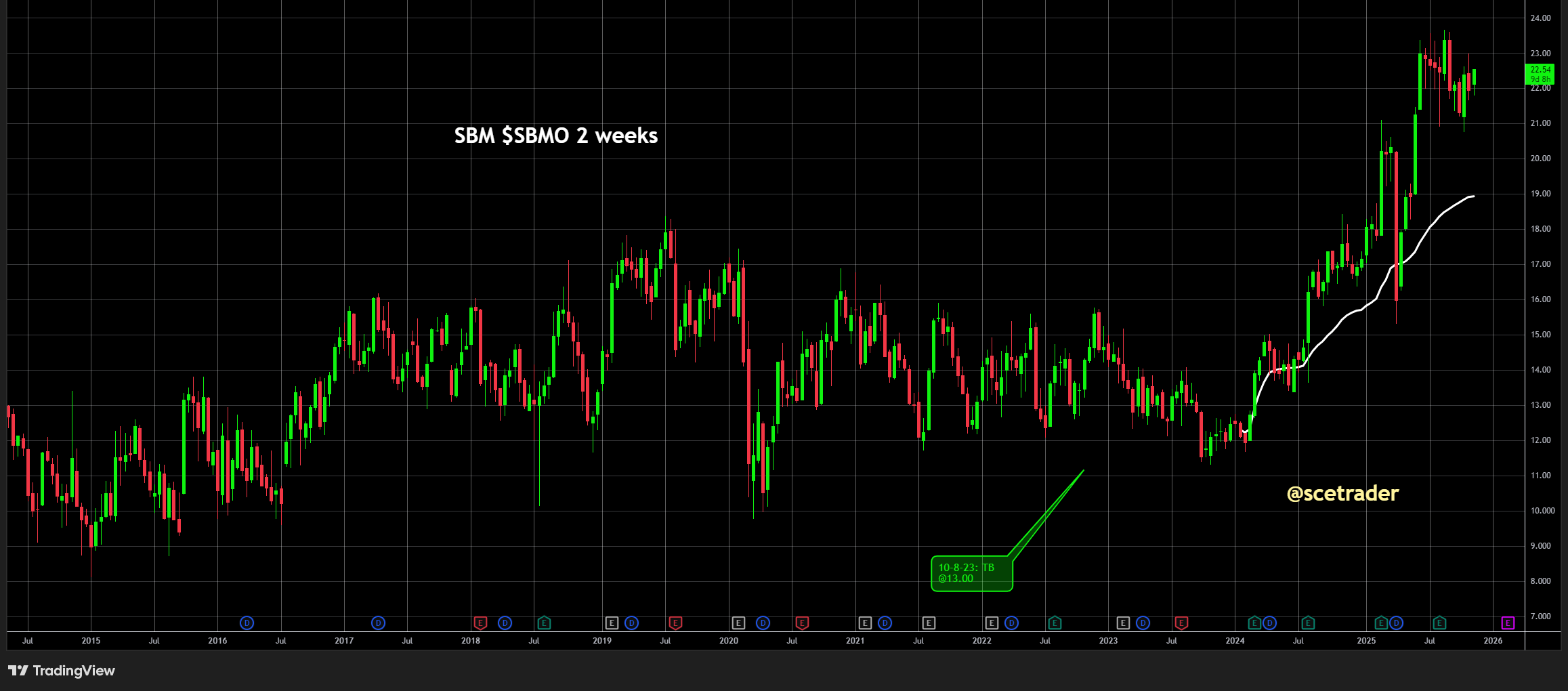The width and height of the screenshot is (1568, 691).
Task: Click the red earnings marker after July 2023
Action: pos(1181,623)
